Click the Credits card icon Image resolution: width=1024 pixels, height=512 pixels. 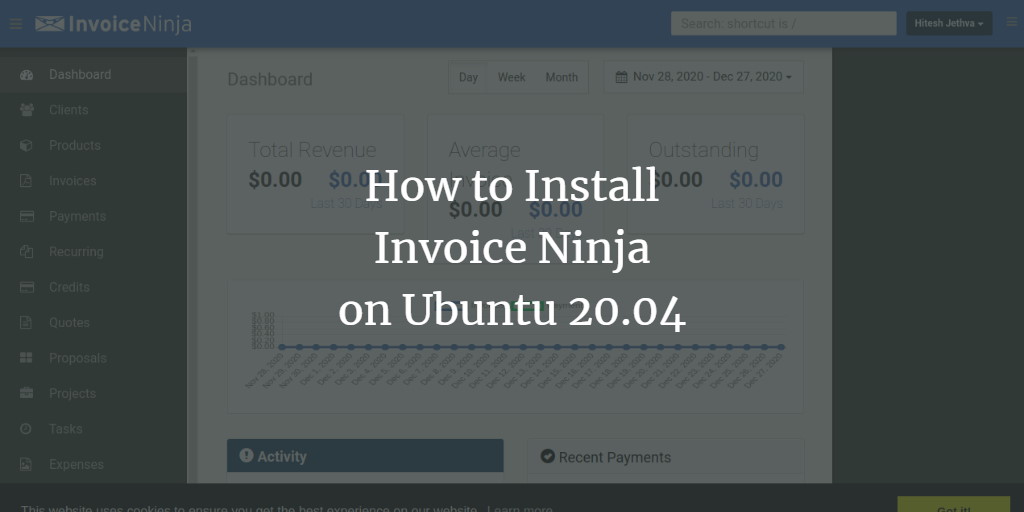[x=27, y=287]
